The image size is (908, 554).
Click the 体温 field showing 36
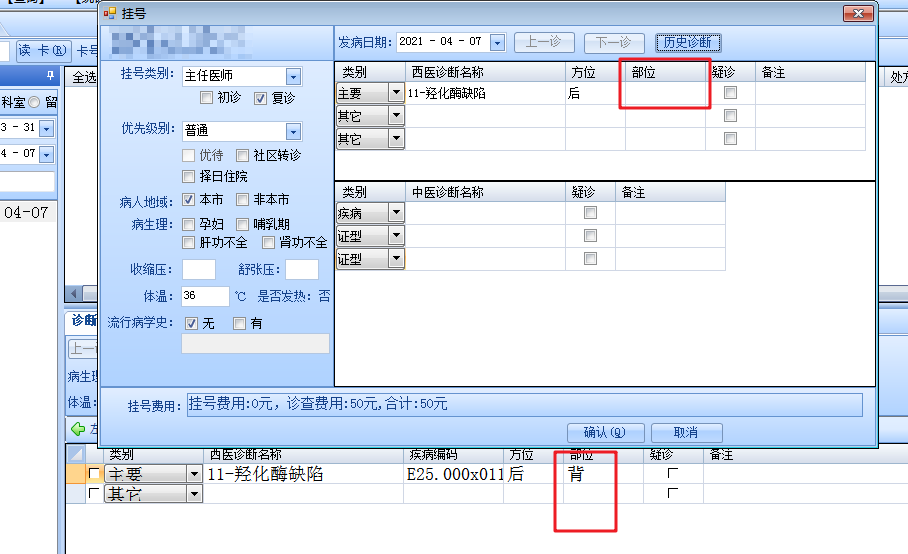(x=205, y=296)
